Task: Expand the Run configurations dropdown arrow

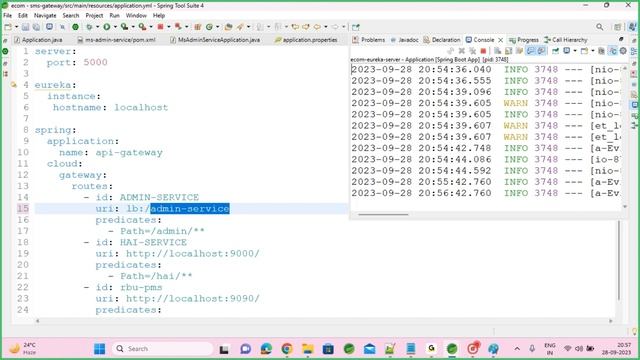Action: pos(115,27)
